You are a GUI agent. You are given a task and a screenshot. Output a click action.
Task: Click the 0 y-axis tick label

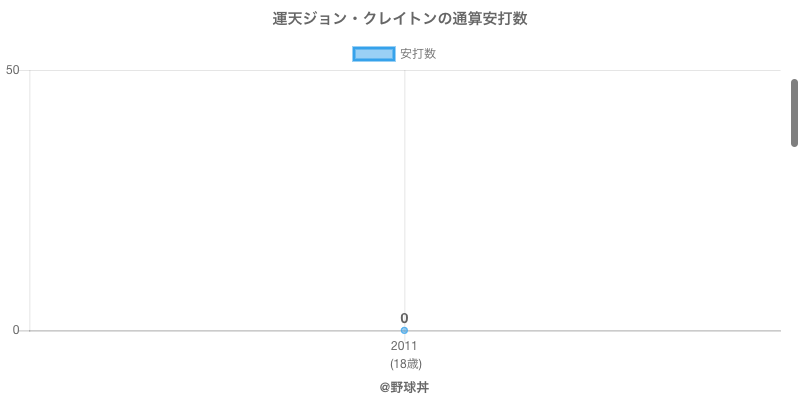point(16,330)
